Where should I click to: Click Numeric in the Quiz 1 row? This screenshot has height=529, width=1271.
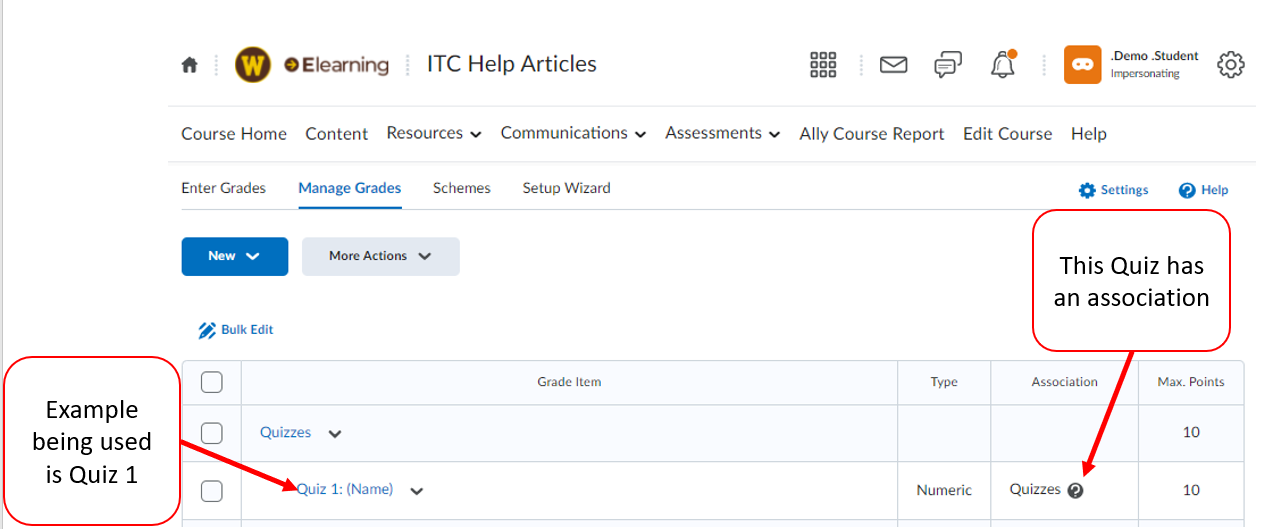click(x=944, y=491)
